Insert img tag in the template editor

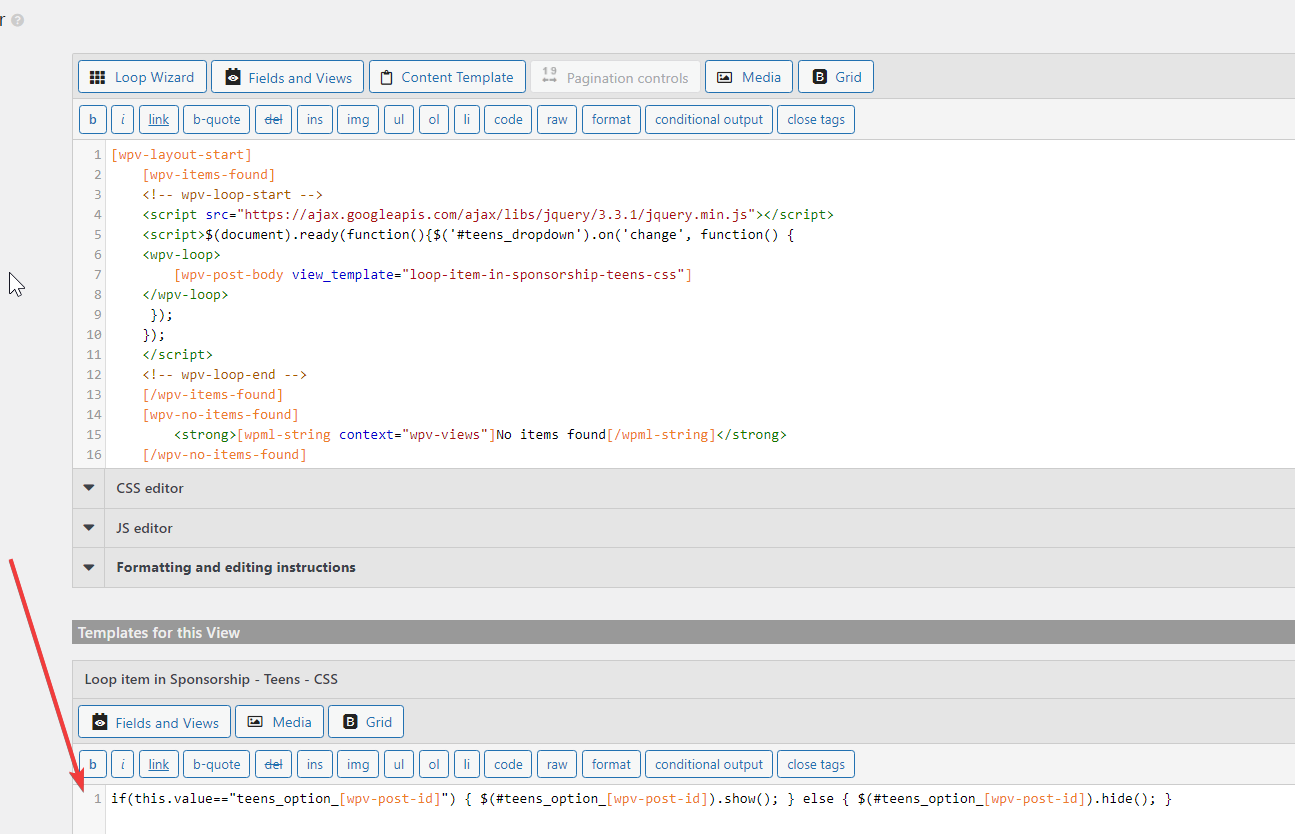(358, 764)
